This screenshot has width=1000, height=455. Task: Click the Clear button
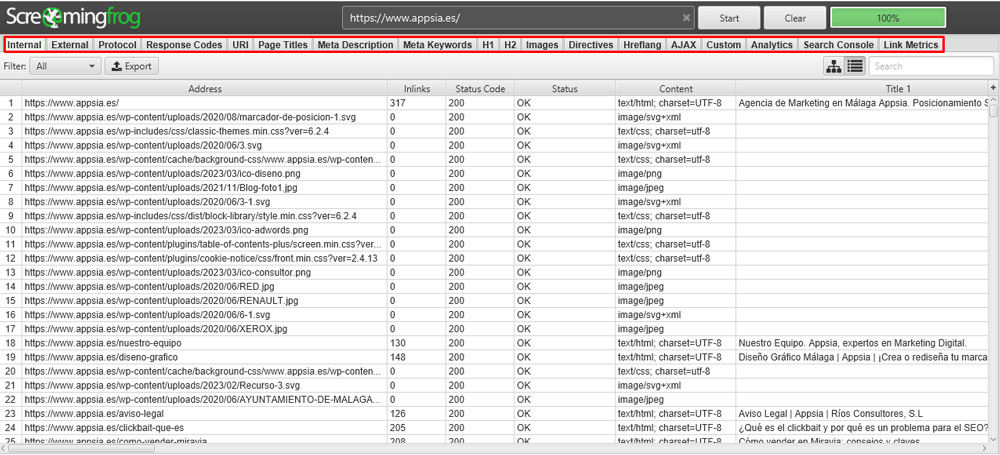pyautogui.click(x=795, y=18)
